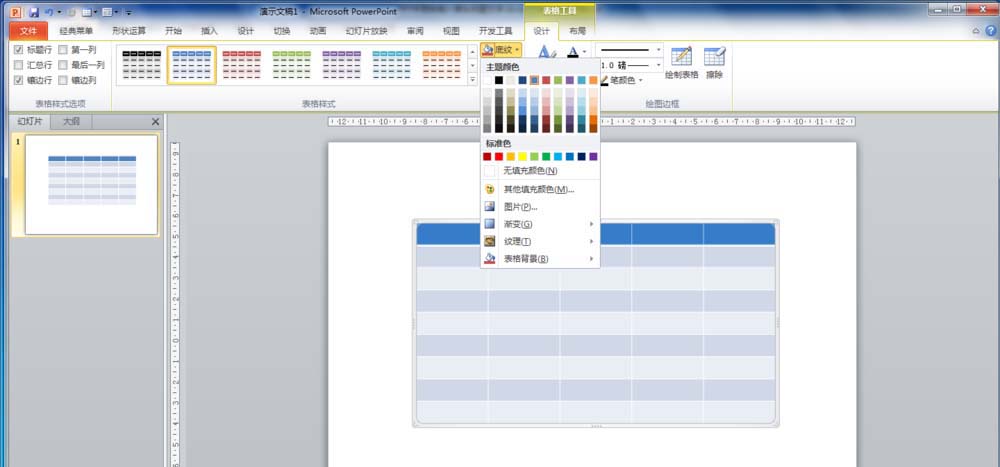The height and width of the screenshot is (467, 1000).
Task: Switch to the 开始 Home tab
Action: point(173,31)
